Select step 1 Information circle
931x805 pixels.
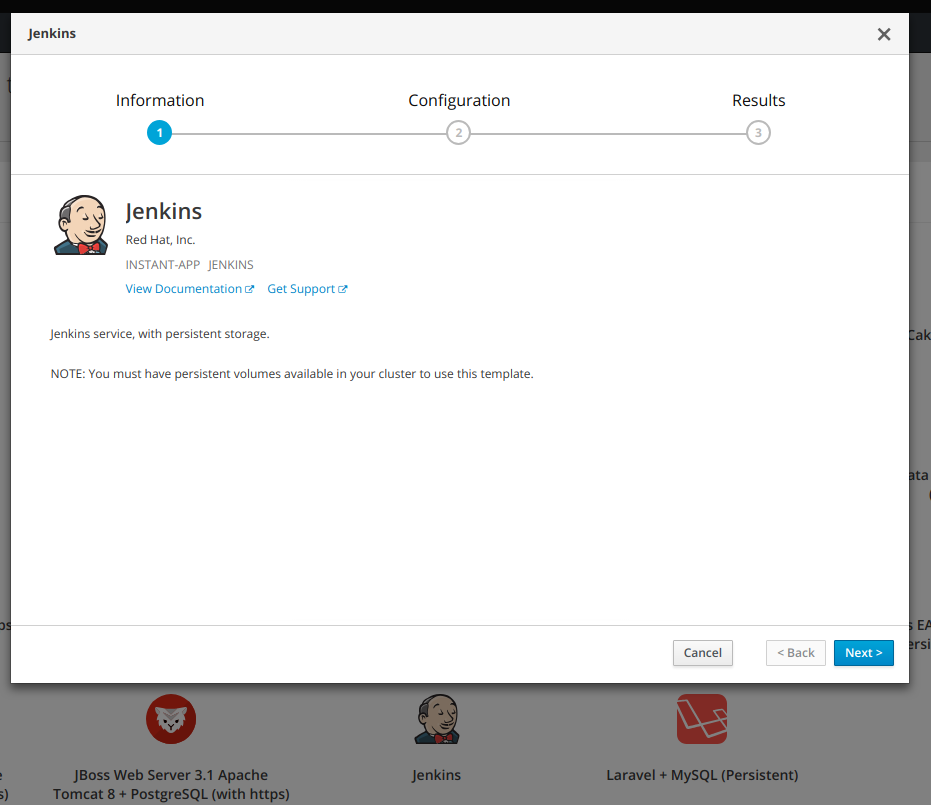coord(159,132)
